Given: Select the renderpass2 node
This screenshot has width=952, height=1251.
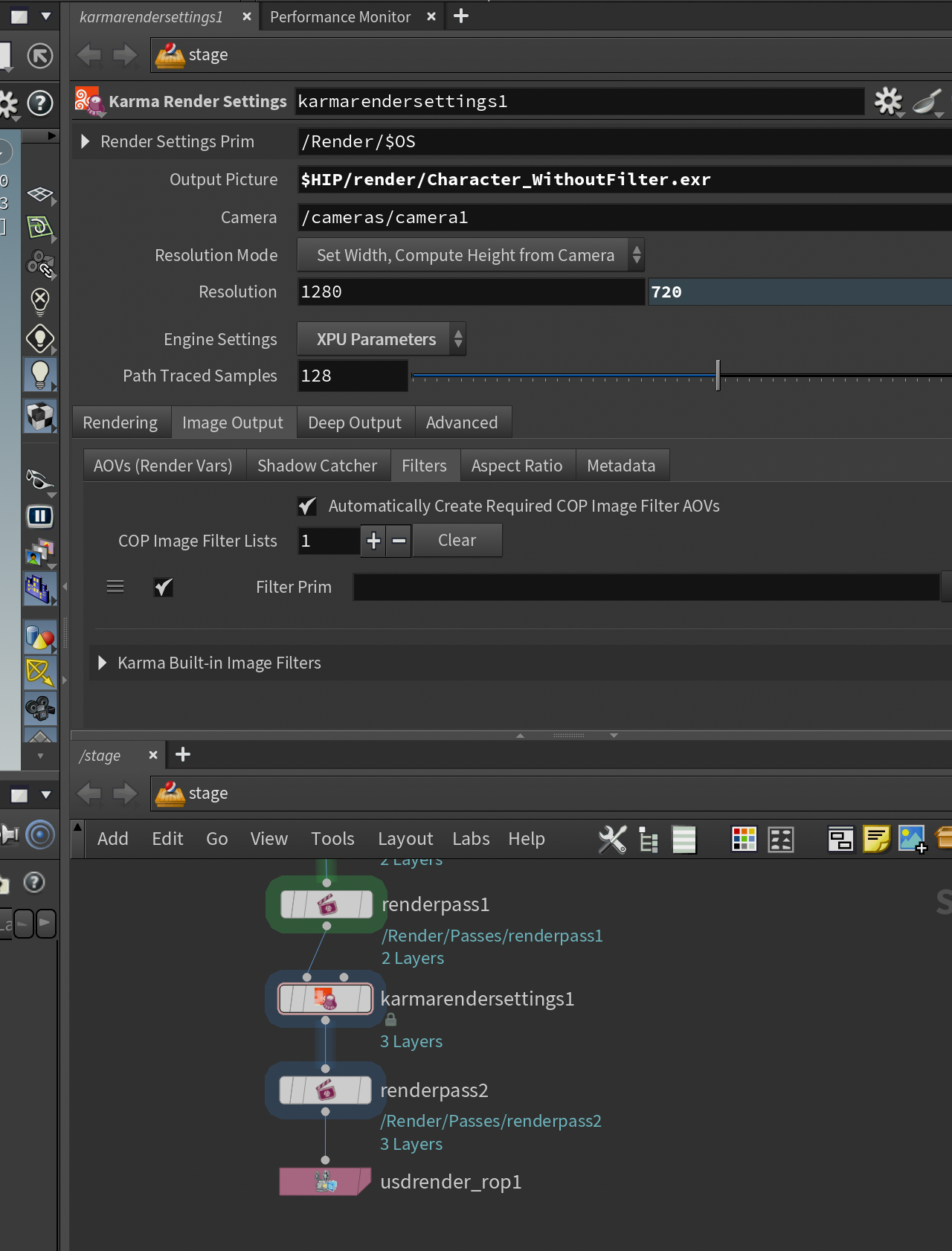Looking at the screenshot, I should (325, 1090).
